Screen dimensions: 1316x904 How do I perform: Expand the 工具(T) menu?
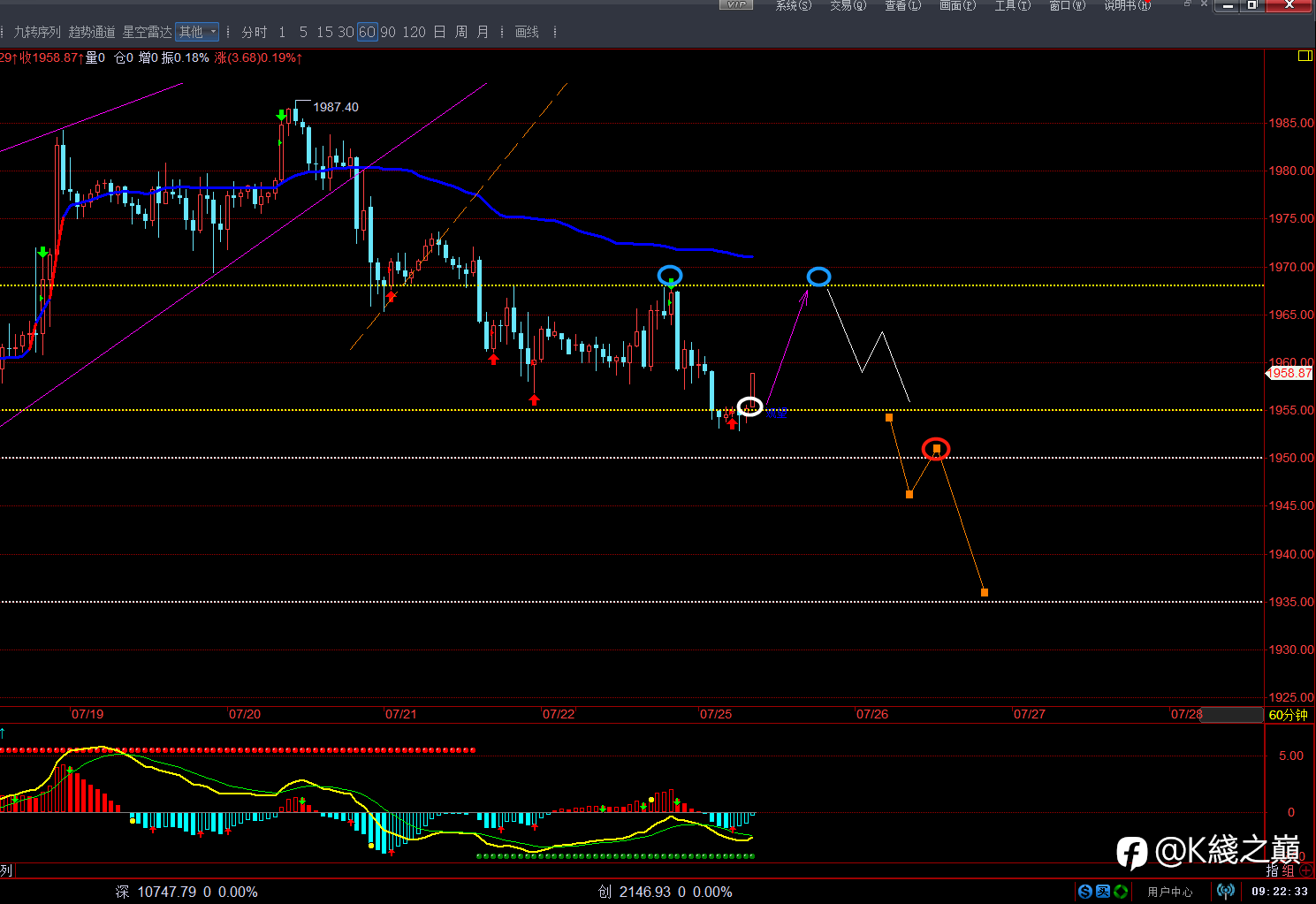tap(1012, 5)
